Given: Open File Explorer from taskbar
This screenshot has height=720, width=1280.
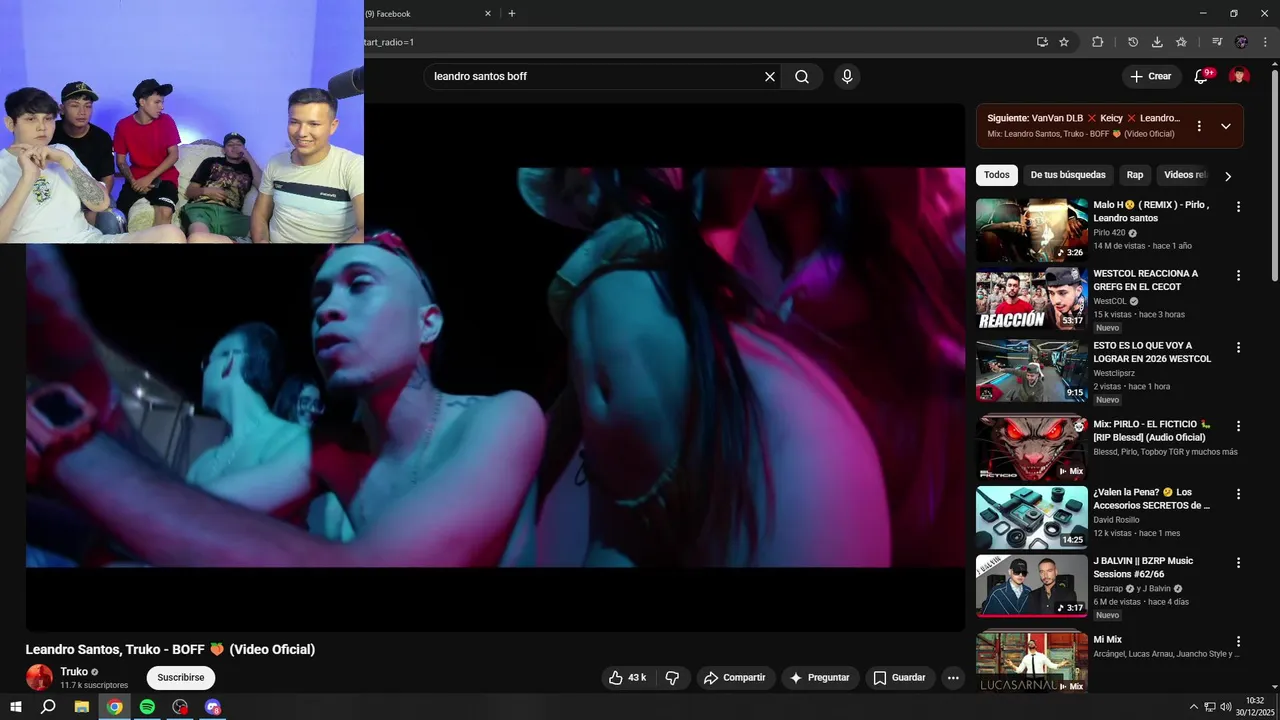Looking at the screenshot, I should pos(82,707).
